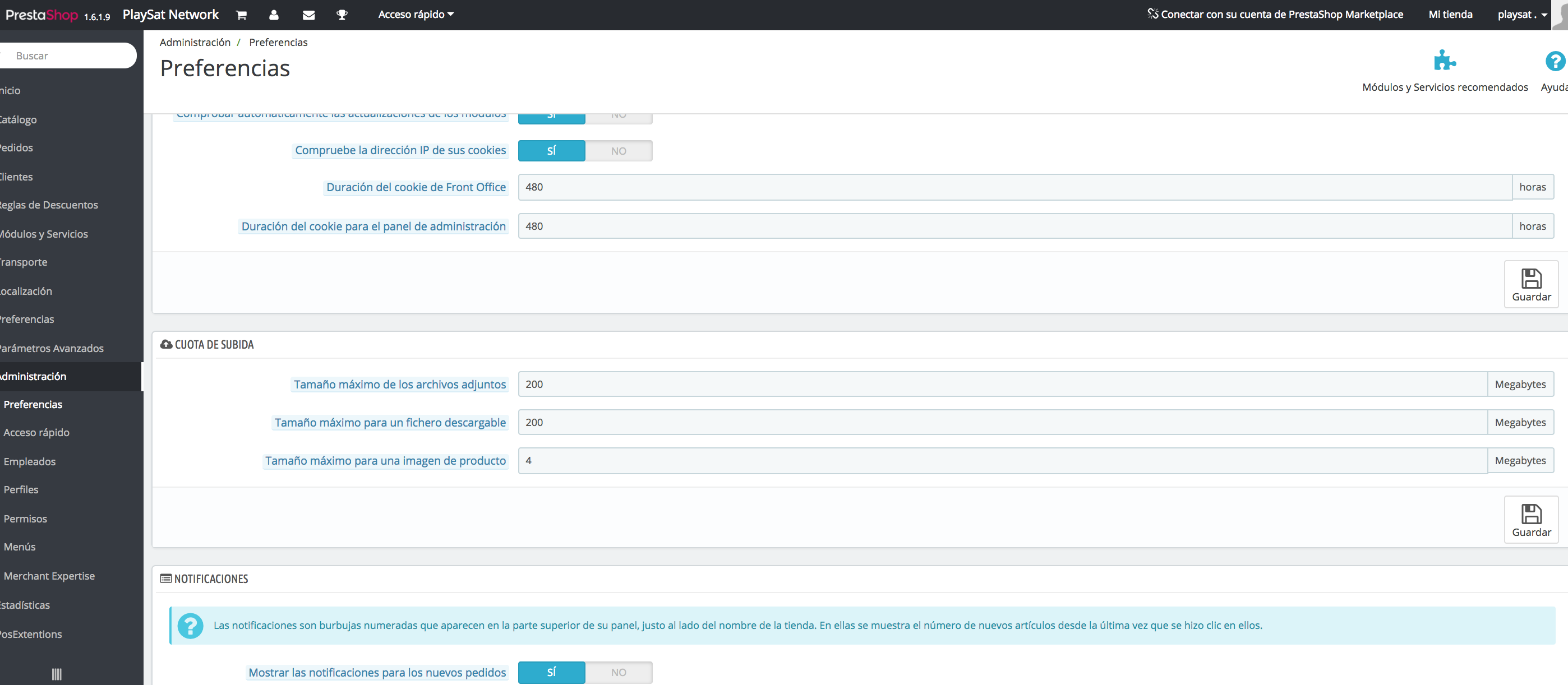Click the trophy Merchant Expertise icon
Screen dimensions: 1568x685
[342, 15]
